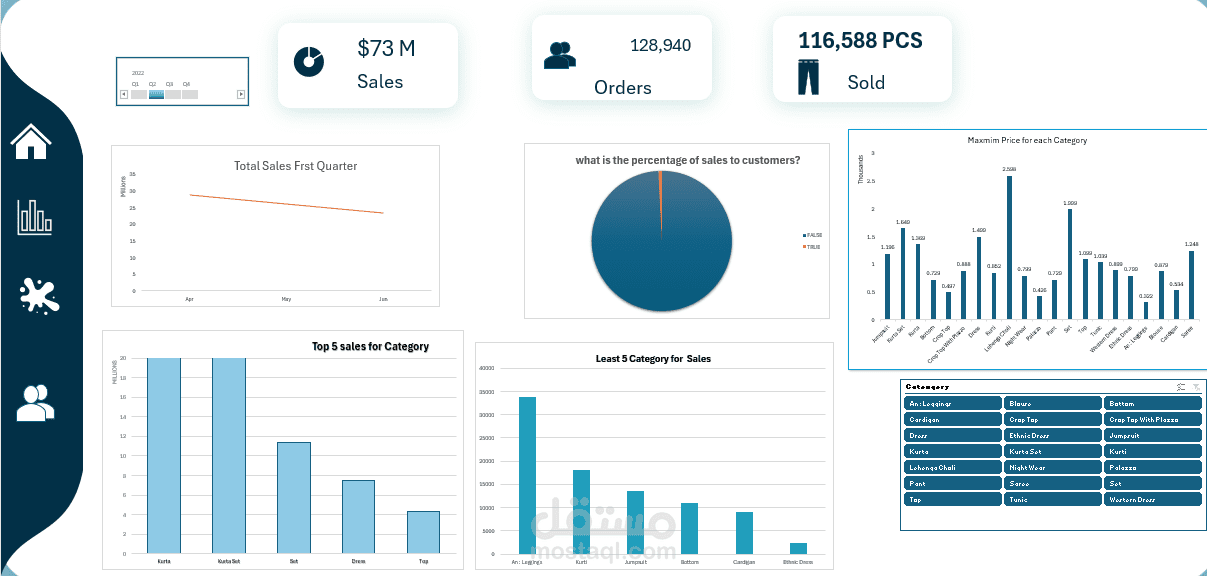Toggle the Ethnic Dress category filter

pyautogui.click(x=1053, y=435)
